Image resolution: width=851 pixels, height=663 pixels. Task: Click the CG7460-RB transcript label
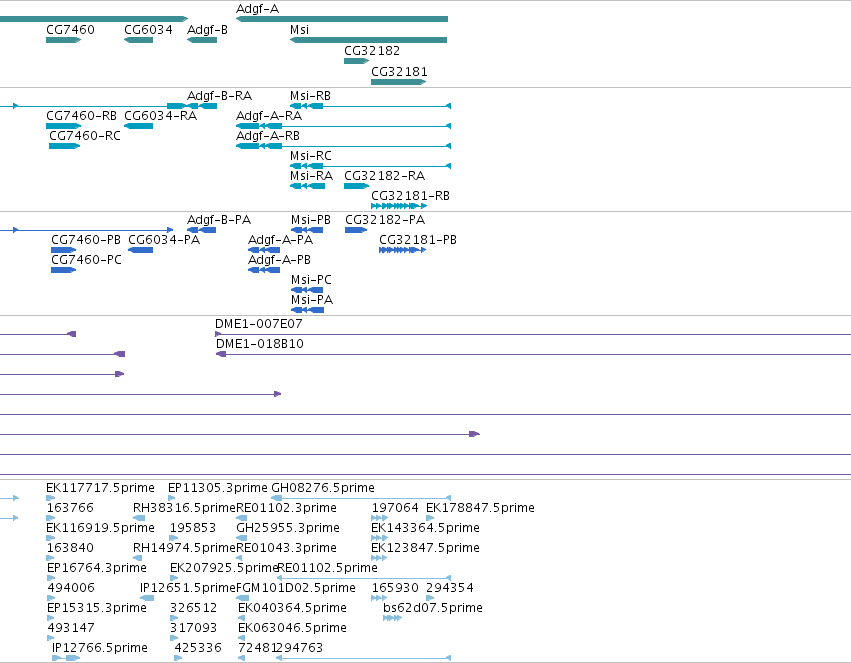pos(81,116)
